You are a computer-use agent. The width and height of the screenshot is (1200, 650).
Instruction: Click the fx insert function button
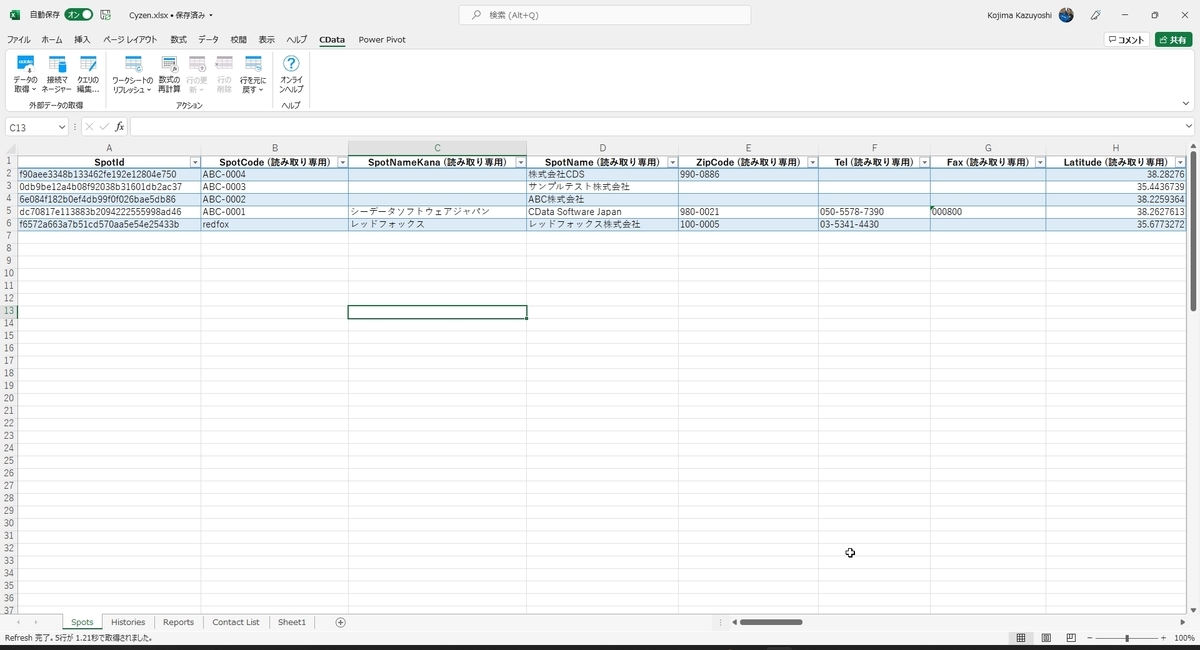[119, 127]
